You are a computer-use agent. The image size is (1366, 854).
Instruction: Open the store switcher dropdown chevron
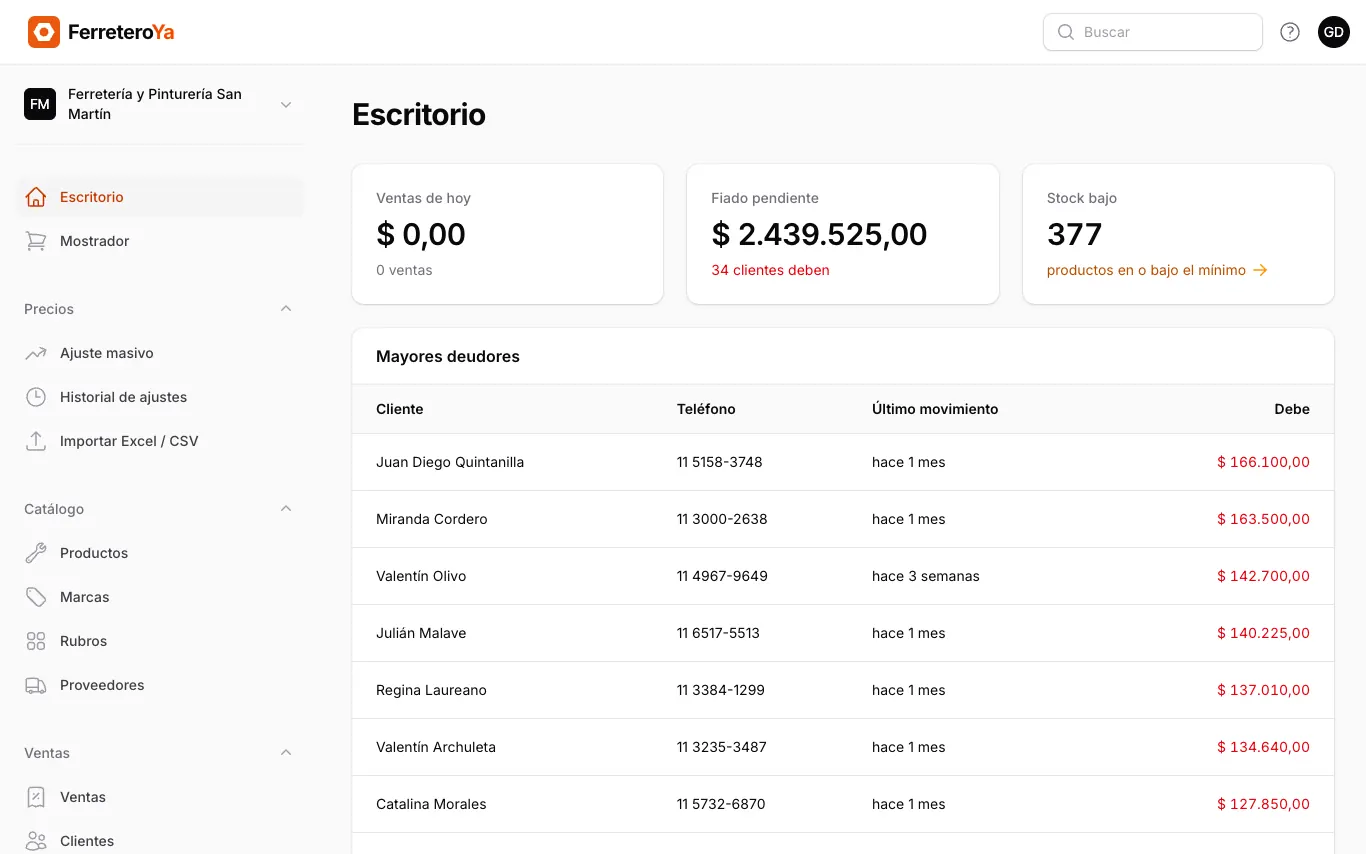(x=286, y=104)
